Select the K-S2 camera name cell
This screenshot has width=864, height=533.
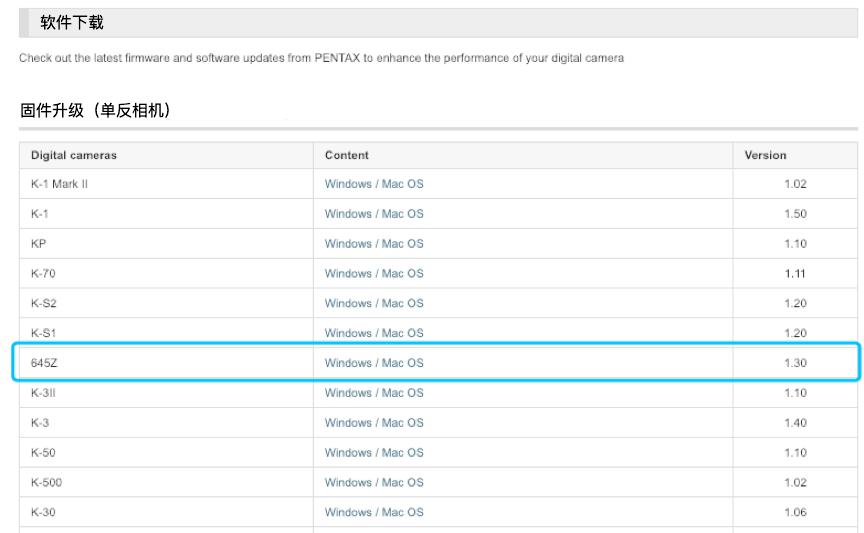tap(166, 303)
